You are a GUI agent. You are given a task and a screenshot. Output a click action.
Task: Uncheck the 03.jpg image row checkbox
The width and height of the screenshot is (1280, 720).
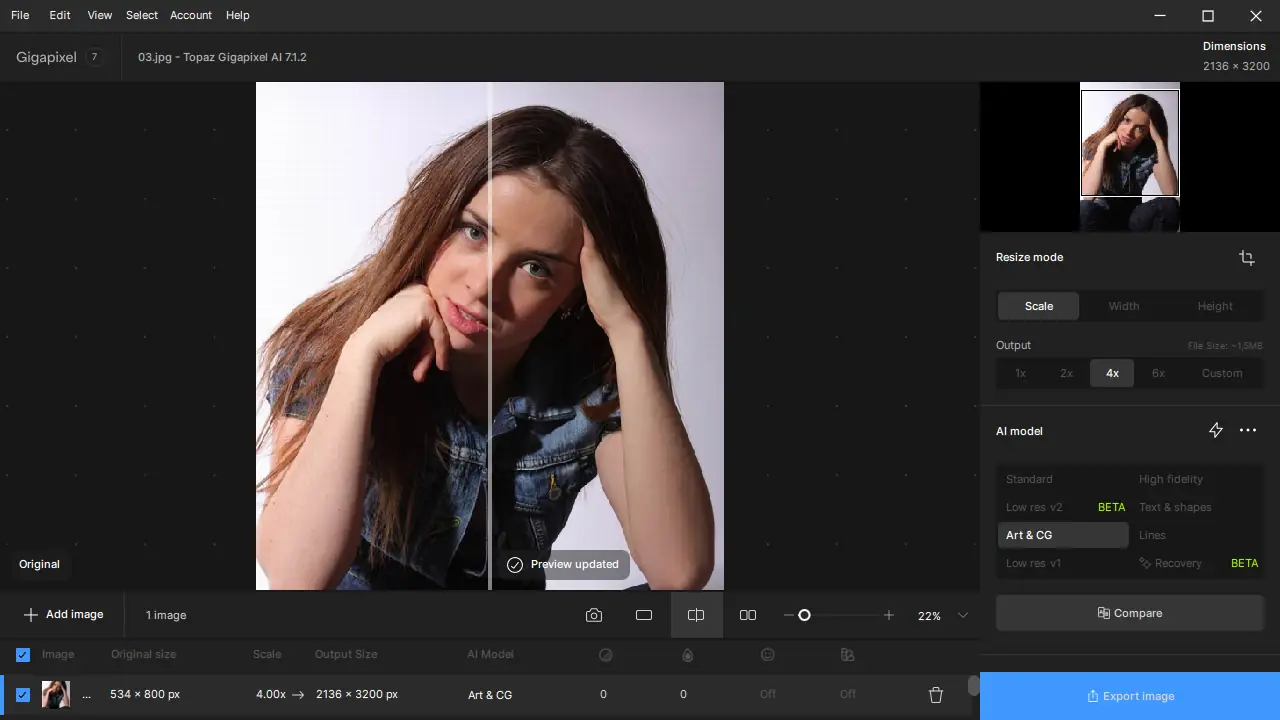point(23,695)
